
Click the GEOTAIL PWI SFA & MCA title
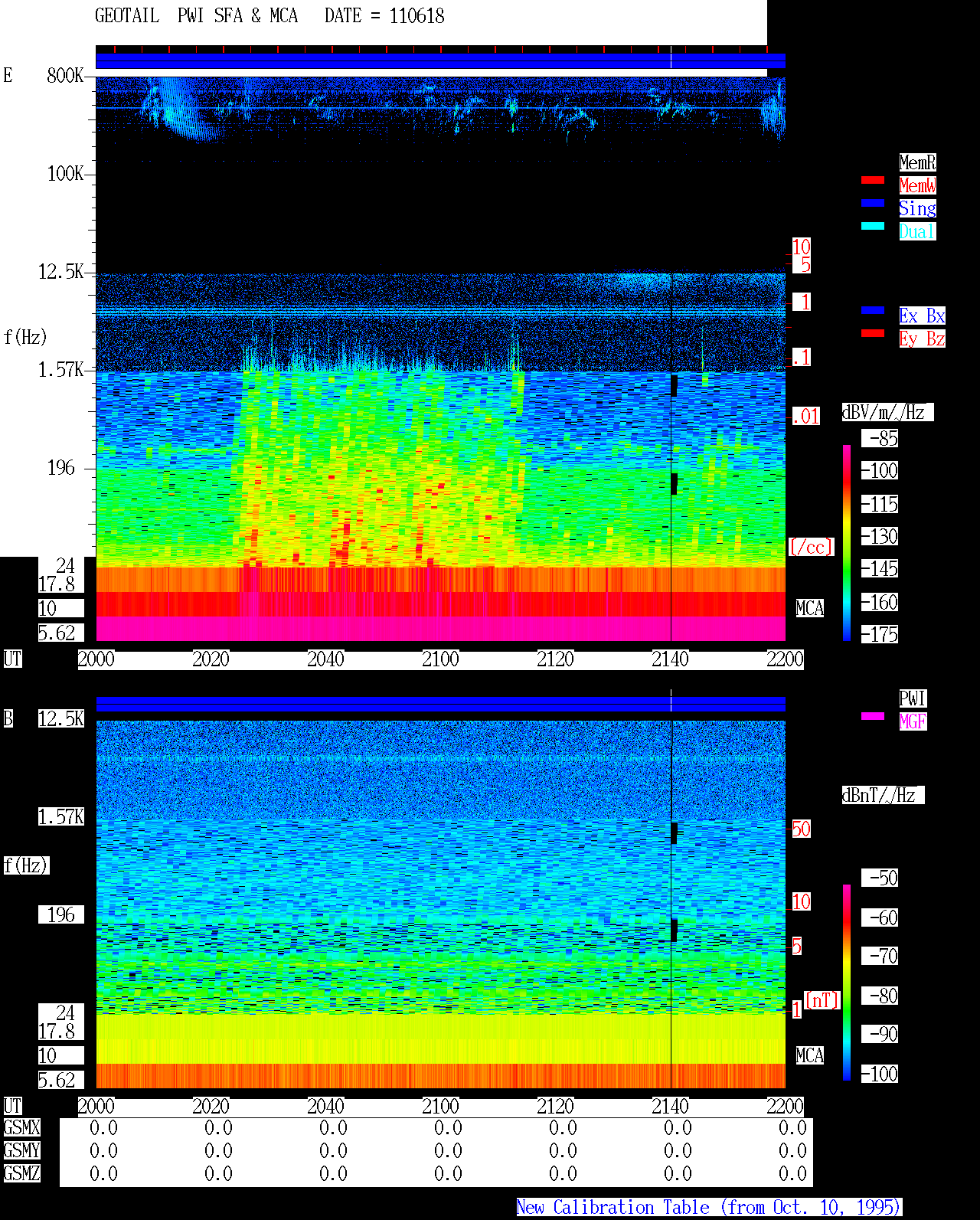[196, 15]
